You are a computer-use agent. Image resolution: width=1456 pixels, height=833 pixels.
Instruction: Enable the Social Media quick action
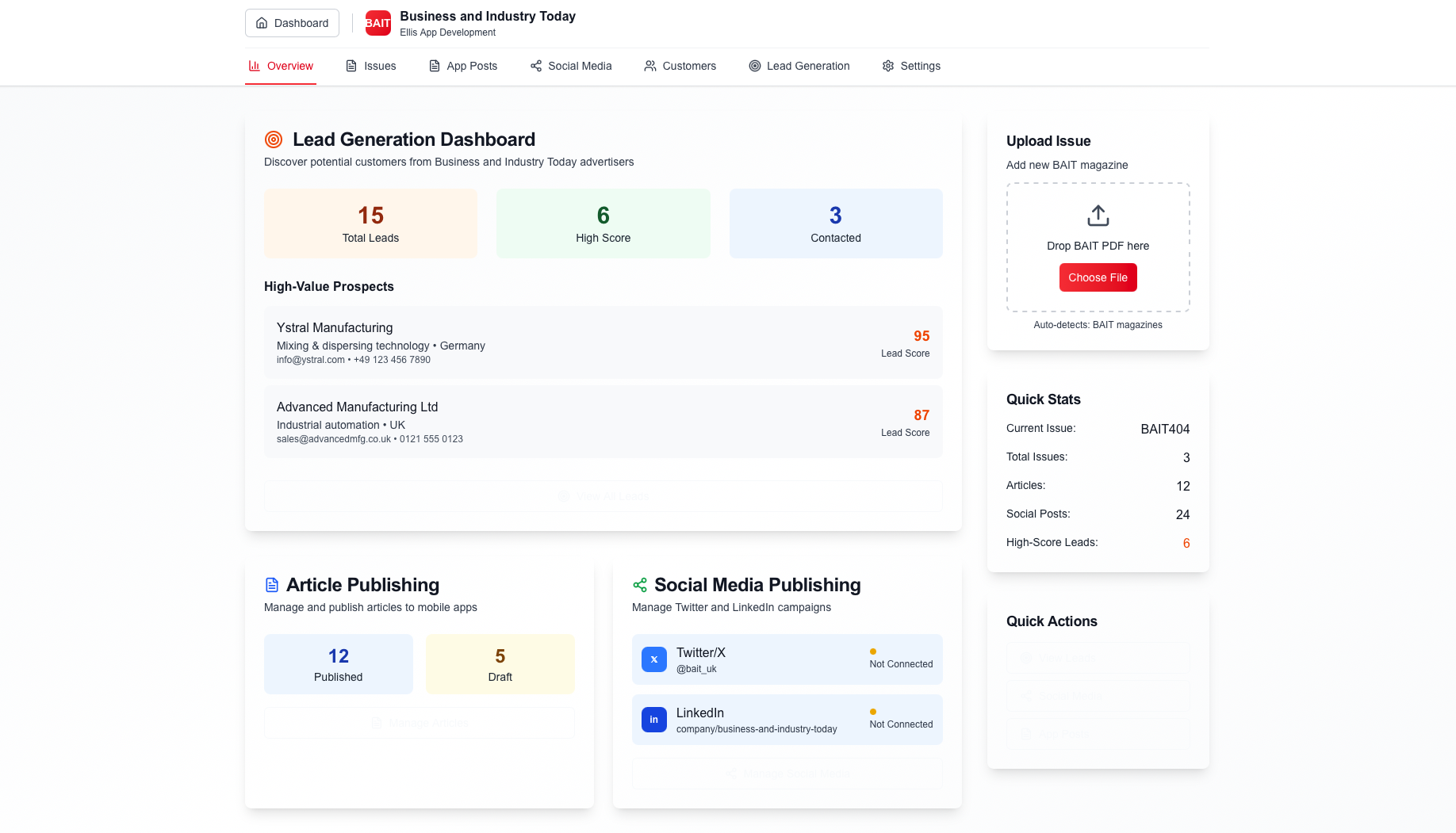(1098, 695)
